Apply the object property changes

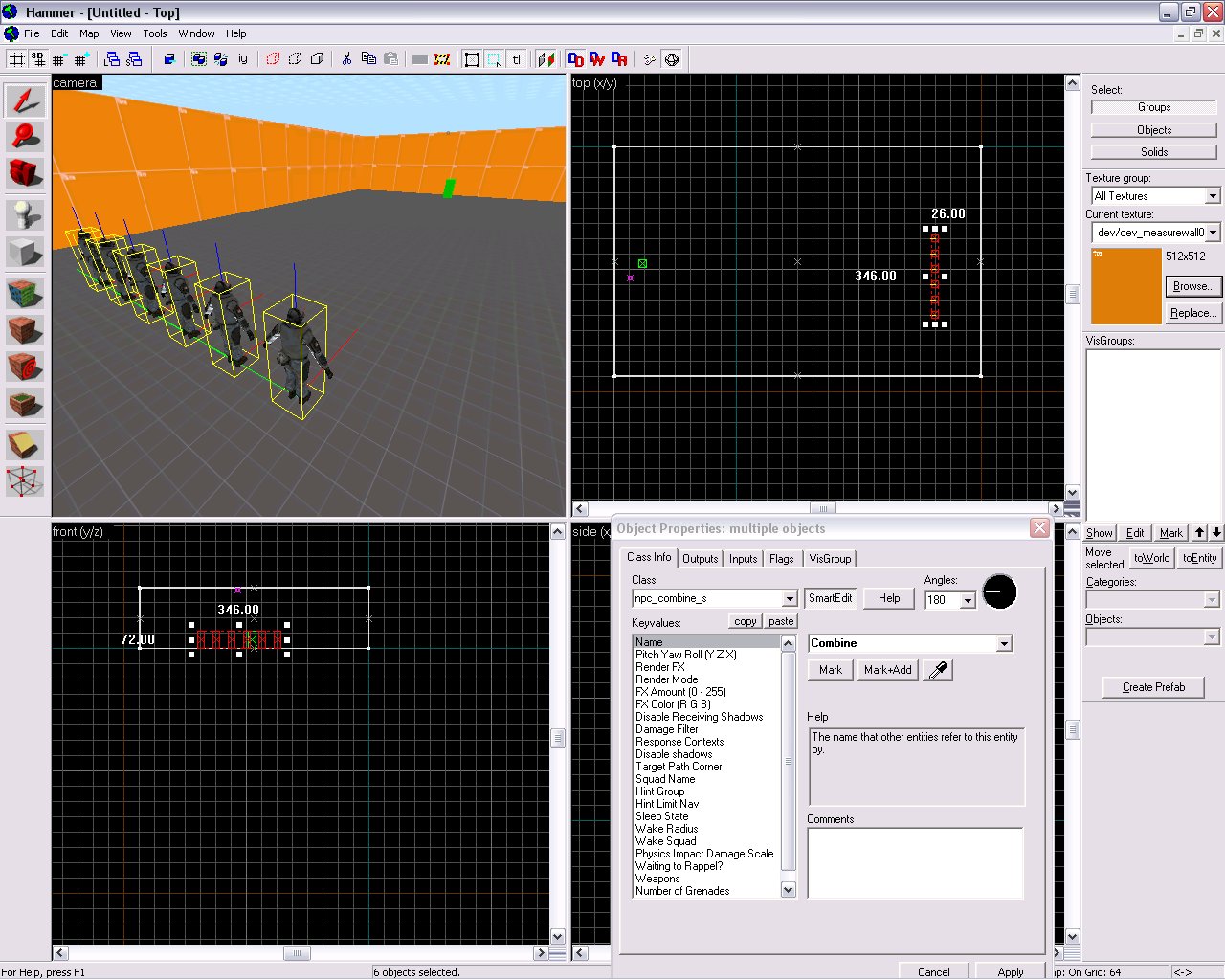(1011, 971)
